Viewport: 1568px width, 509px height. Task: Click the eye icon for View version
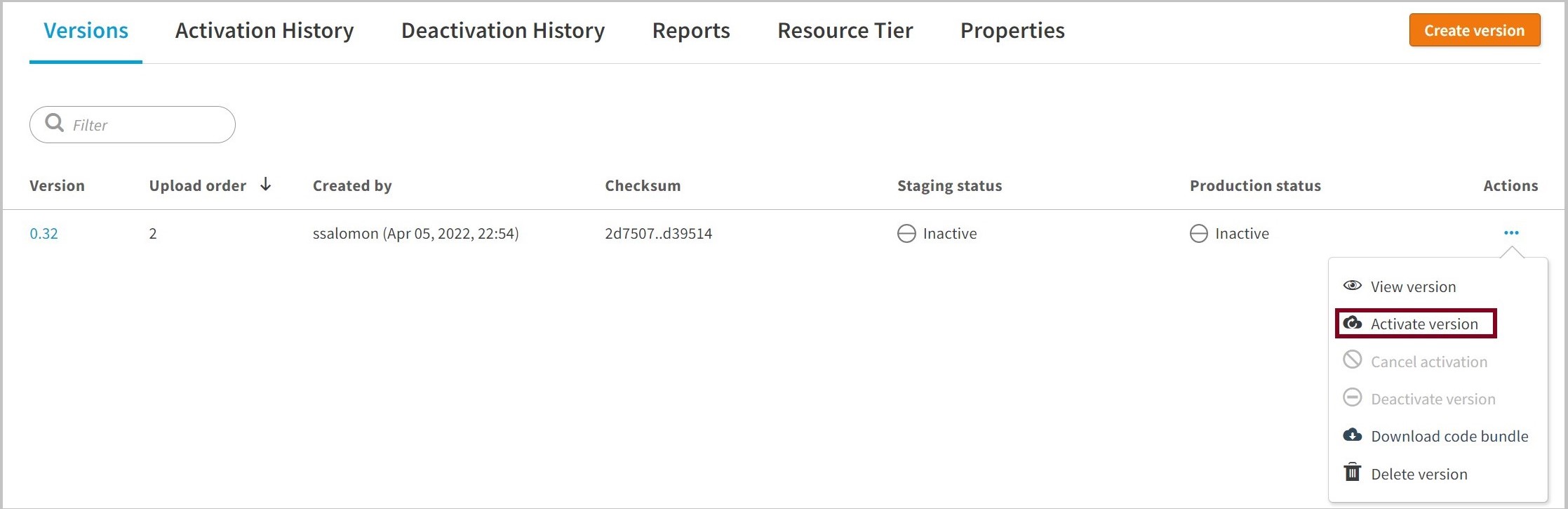point(1352,286)
